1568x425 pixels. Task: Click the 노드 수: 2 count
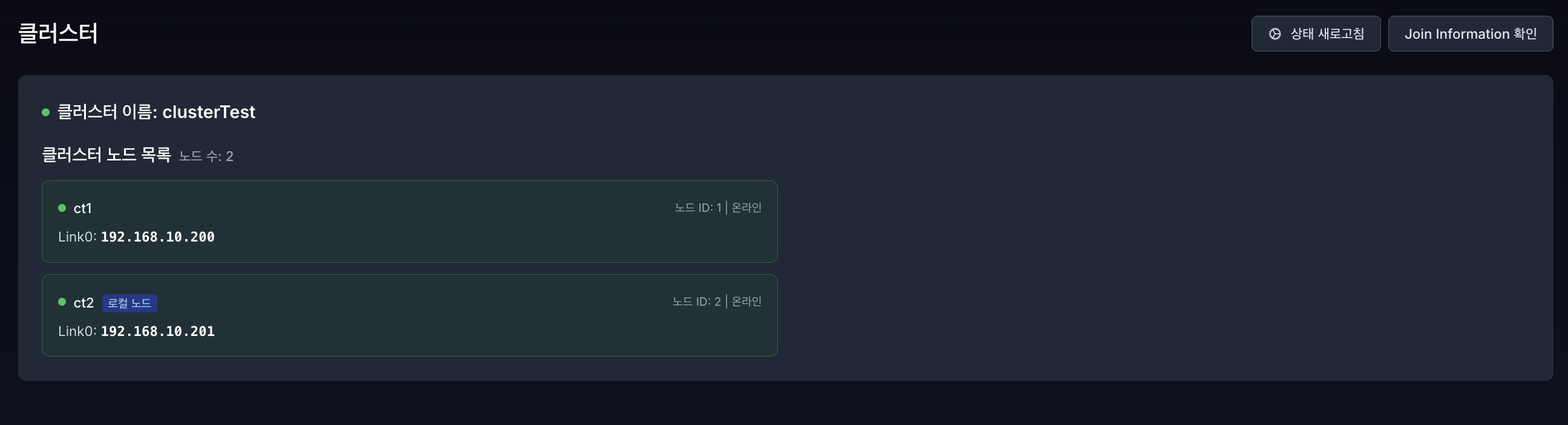pos(206,156)
